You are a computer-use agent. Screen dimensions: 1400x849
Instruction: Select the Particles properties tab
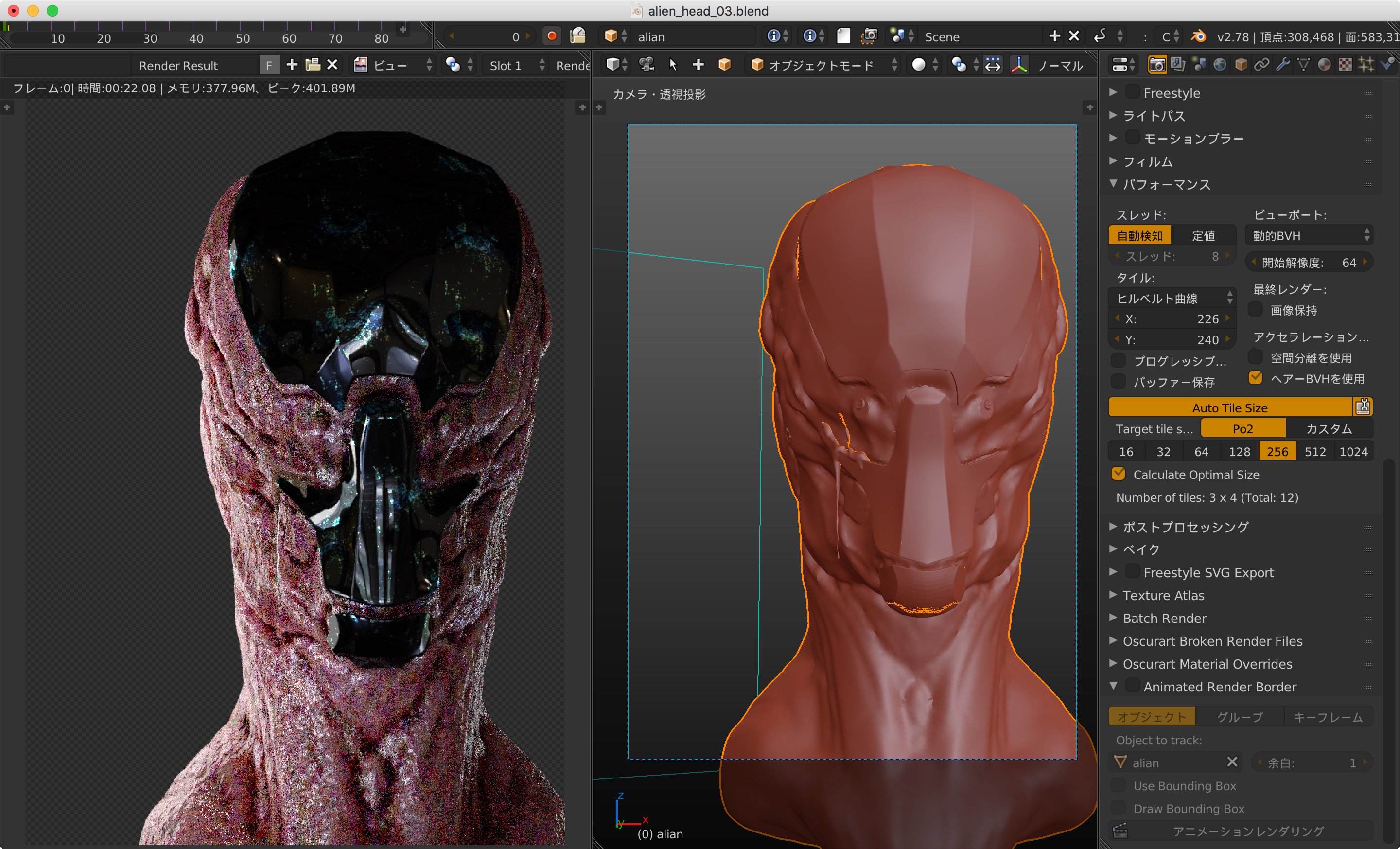(1366, 64)
